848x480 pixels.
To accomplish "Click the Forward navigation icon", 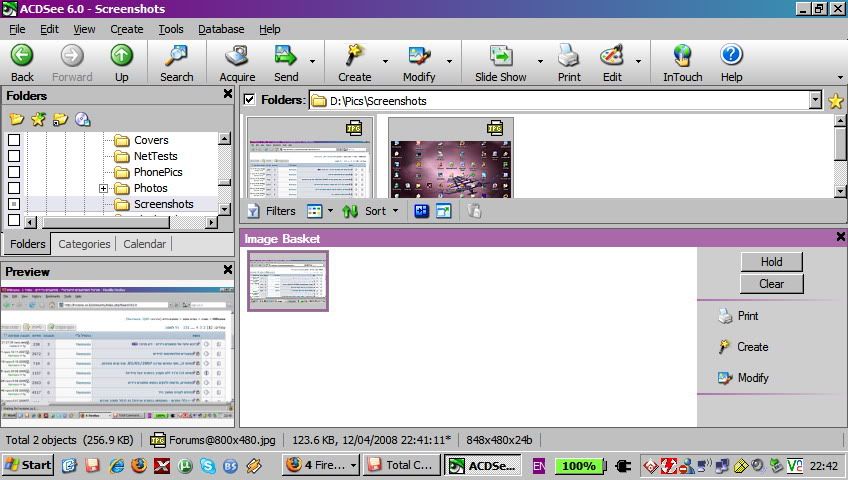I will pos(72,55).
